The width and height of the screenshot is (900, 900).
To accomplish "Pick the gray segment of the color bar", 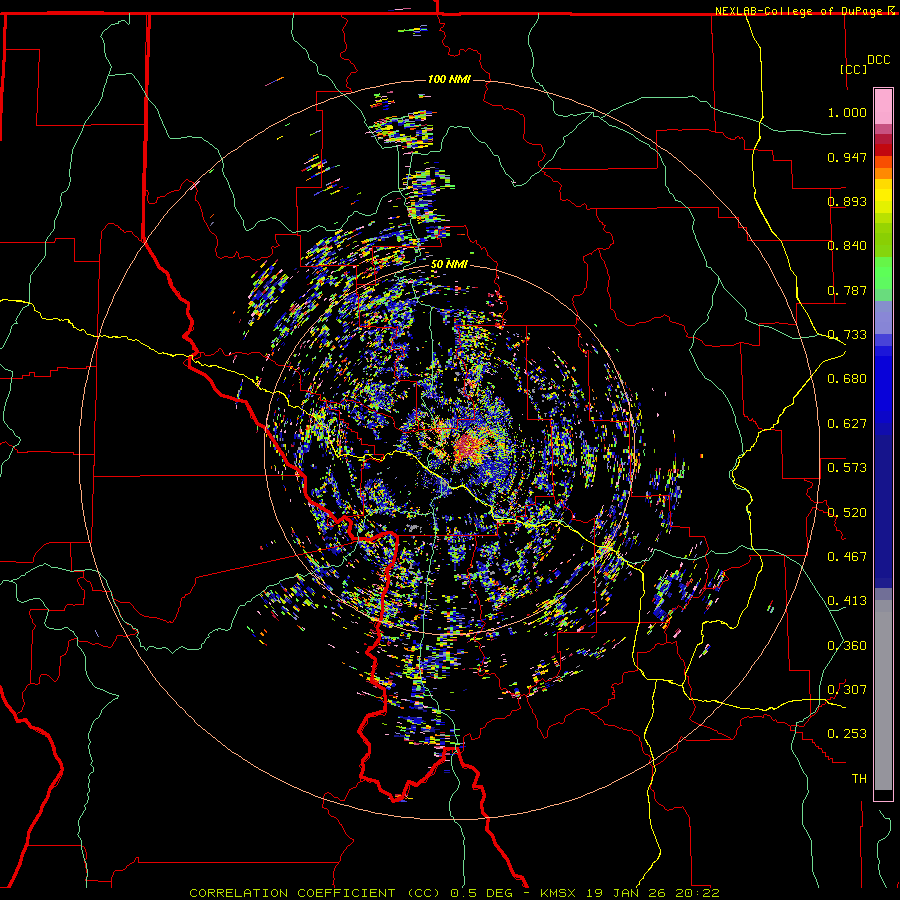I will coord(883,695).
